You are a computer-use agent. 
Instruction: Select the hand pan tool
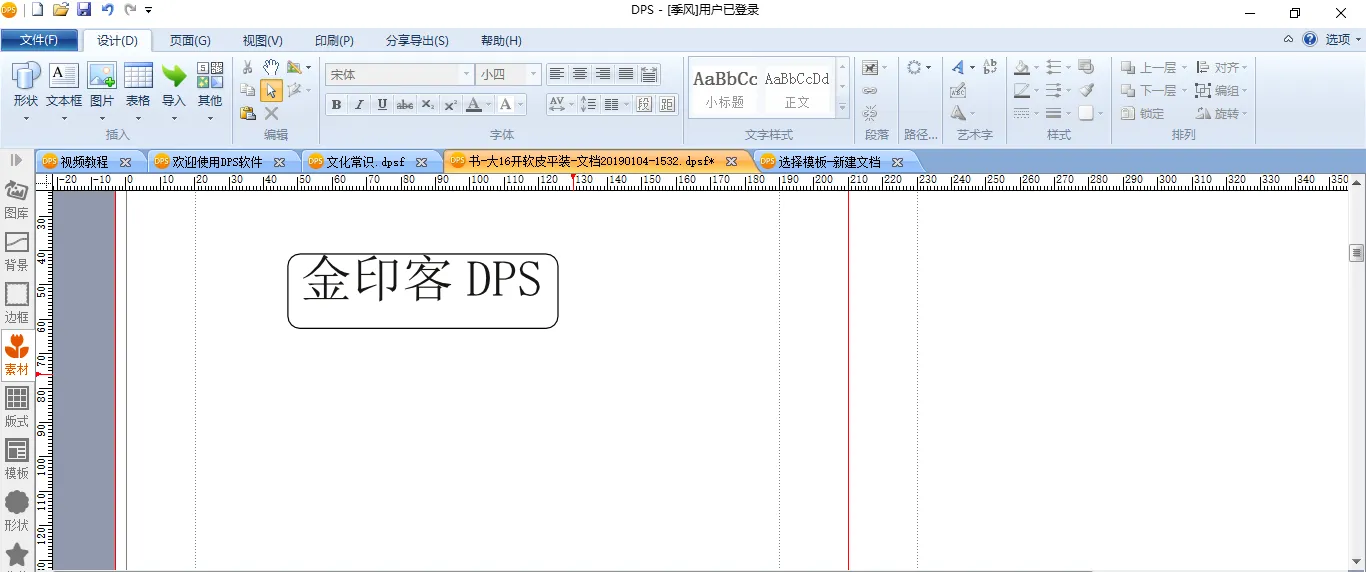coord(271,68)
